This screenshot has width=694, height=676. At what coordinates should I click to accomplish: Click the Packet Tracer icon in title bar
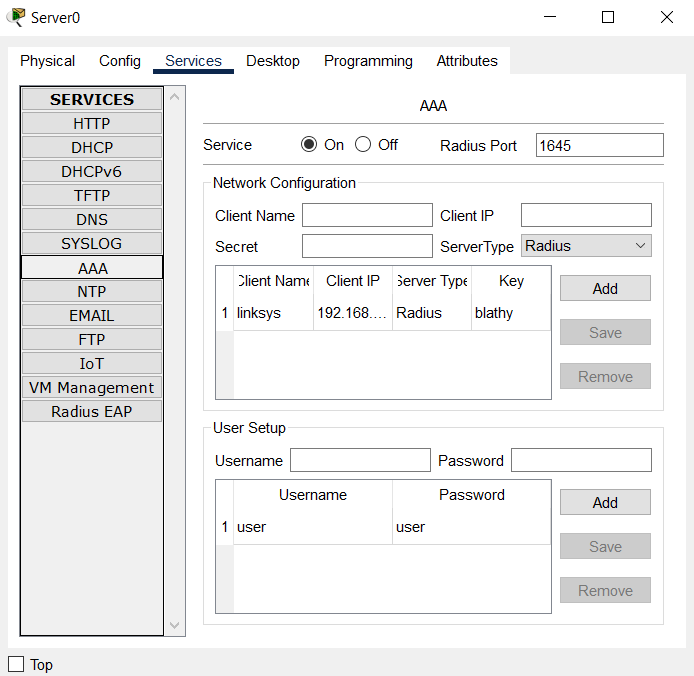click(16, 17)
